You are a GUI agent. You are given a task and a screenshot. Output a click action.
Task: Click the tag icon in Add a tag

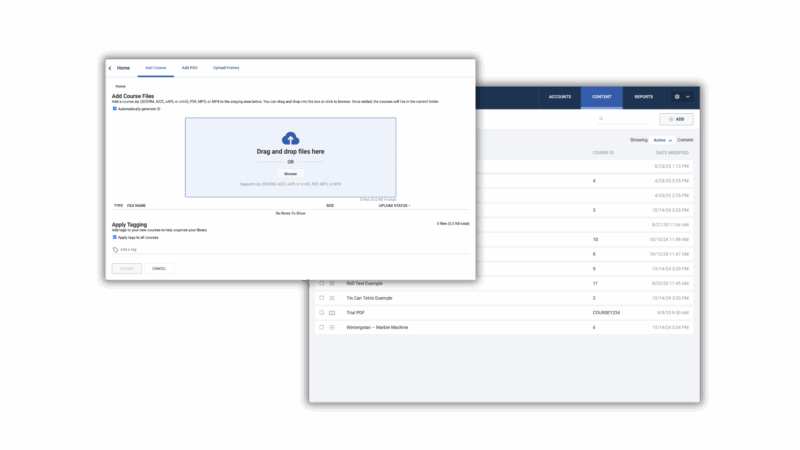115,250
